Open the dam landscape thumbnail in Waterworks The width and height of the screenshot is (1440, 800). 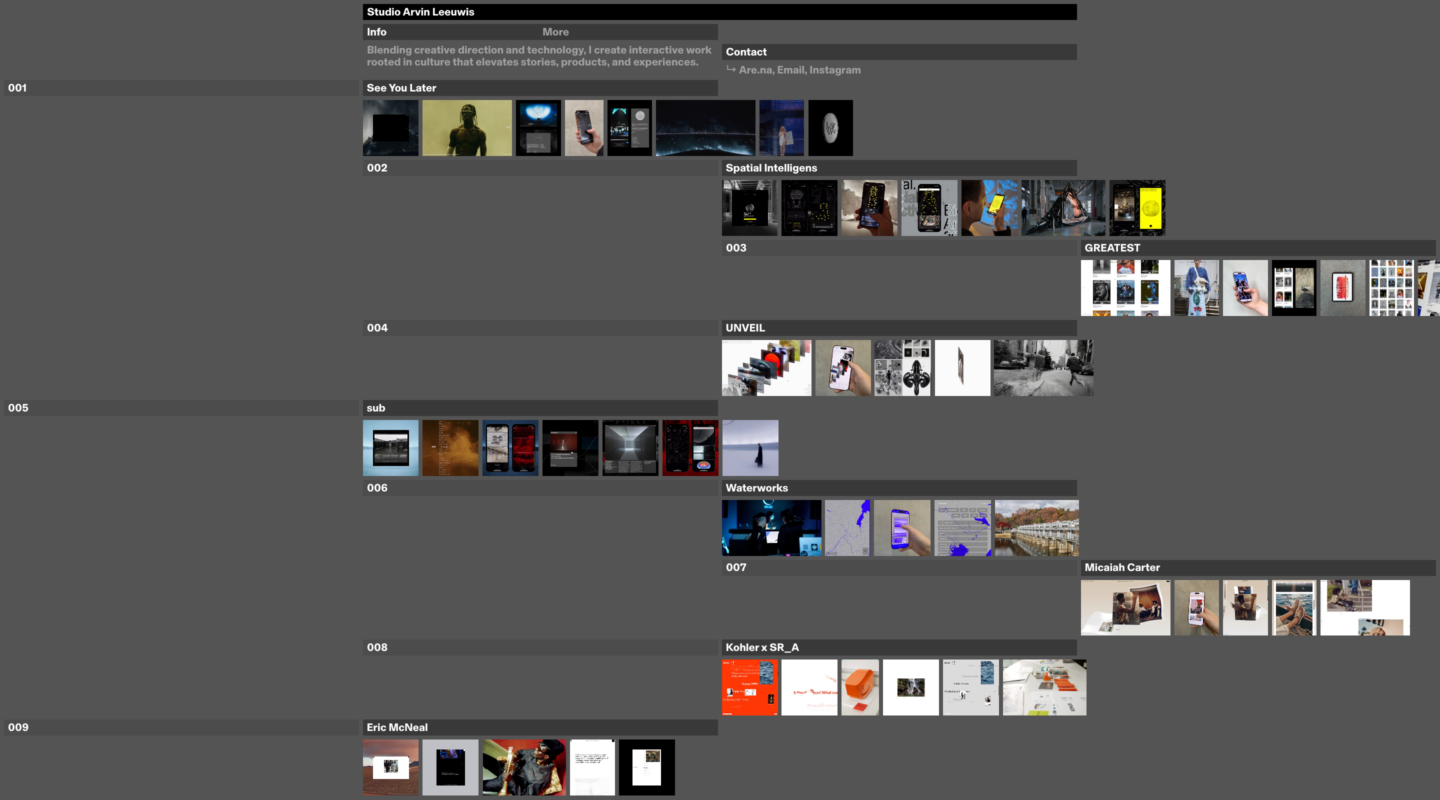(1036, 528)
